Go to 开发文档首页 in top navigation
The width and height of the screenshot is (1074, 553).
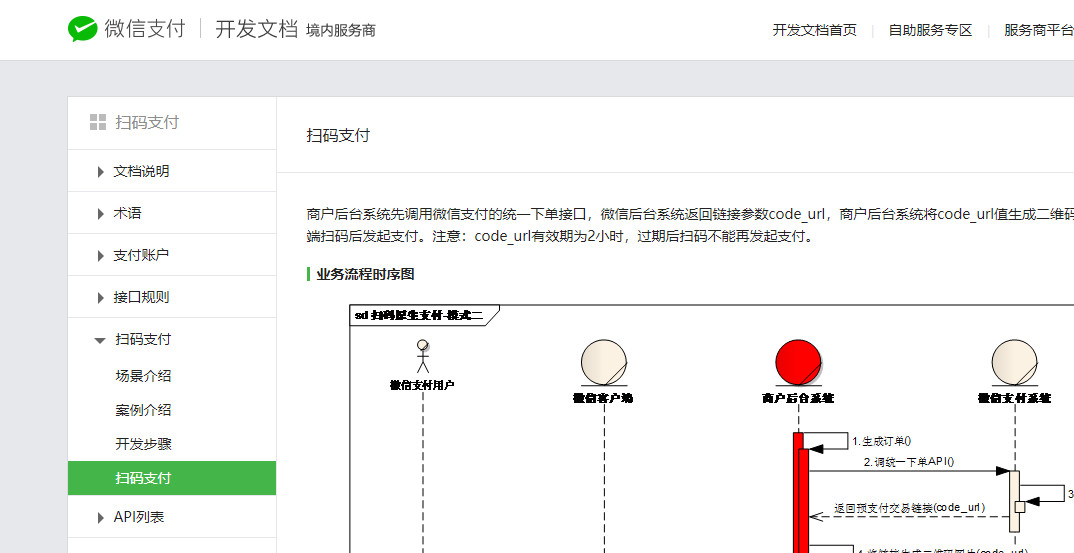814,30
